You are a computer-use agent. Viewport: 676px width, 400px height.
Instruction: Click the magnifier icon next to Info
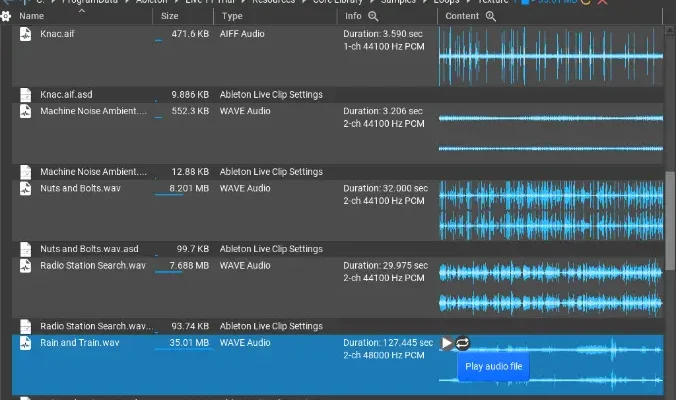coord(373,17)
